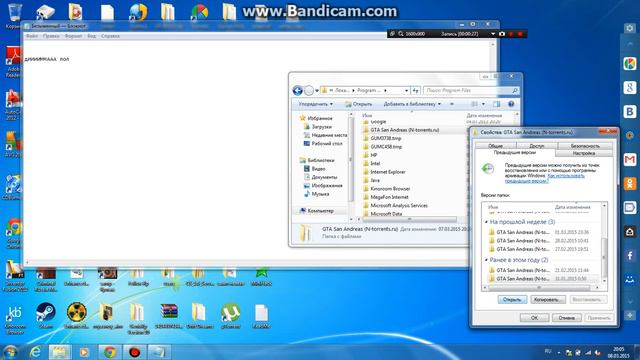Select Музыка library in navigation pane
This screenshot has width=640, height=360.
[316, 194]
